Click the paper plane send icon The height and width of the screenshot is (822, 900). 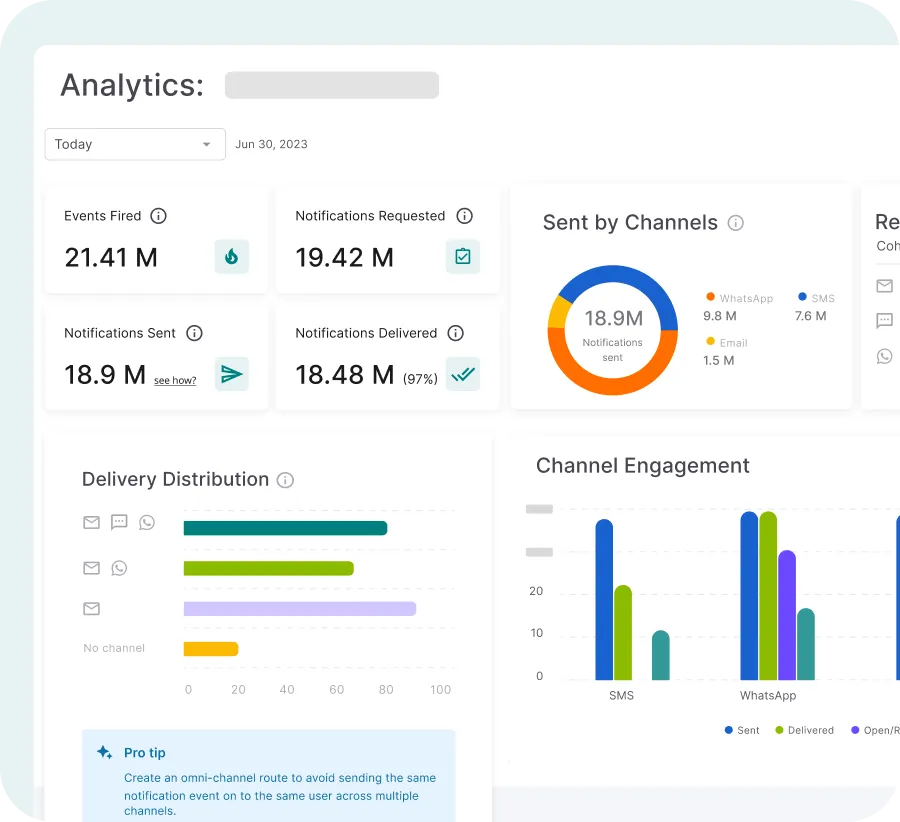(x=232, y=374)
